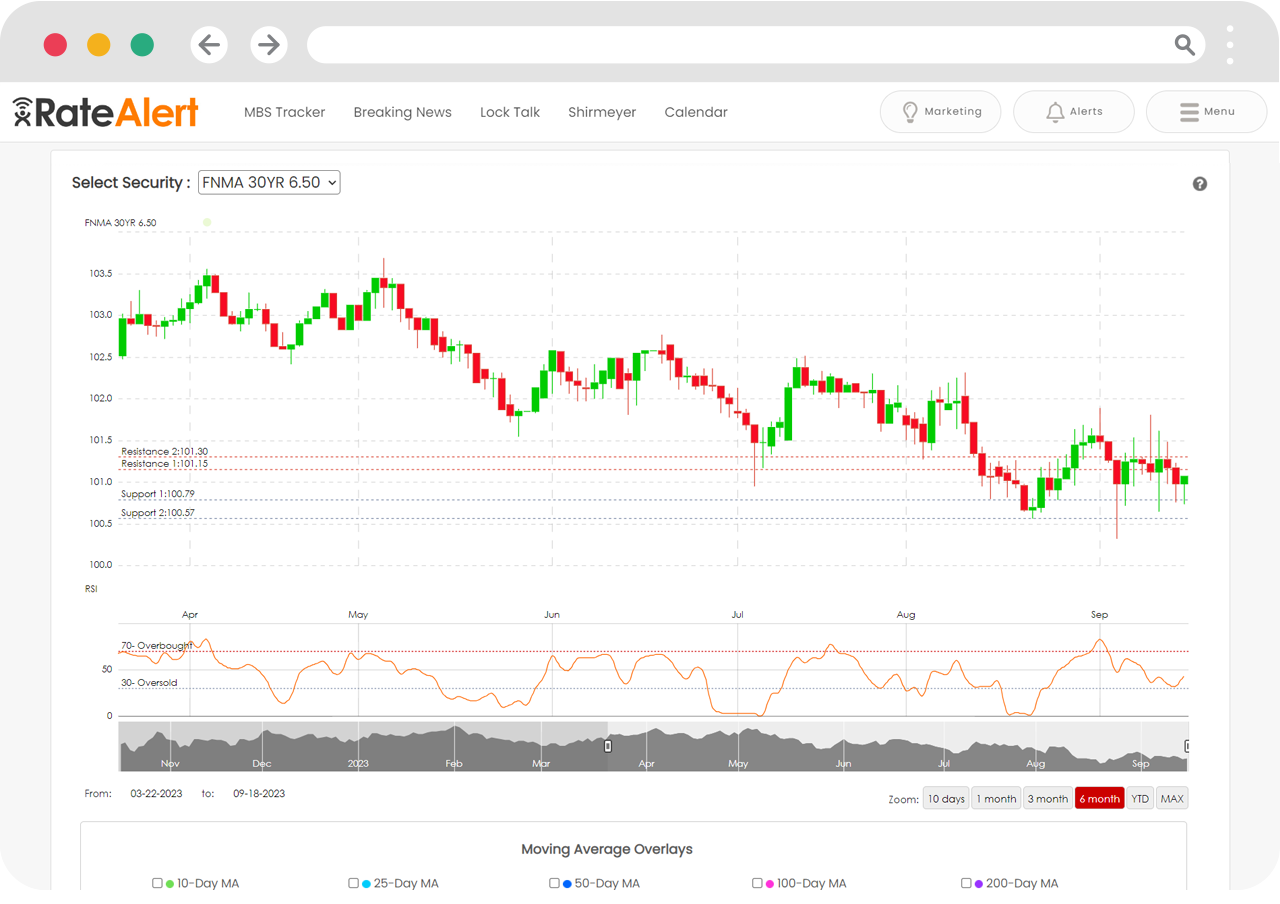Click the RateAlert logo
The image size is (1280, 904).
click(105, 111)
